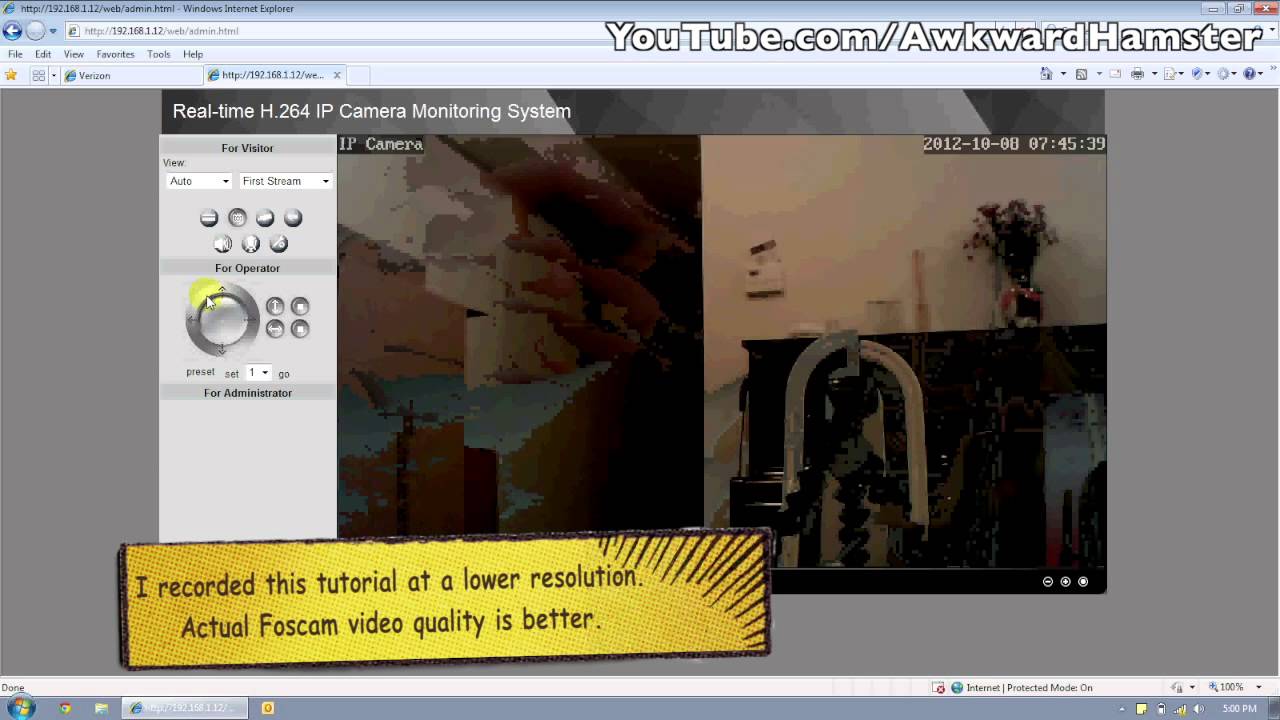Expand the Home button dropdown arrow
1280x720 pixels.
pyautogui.click(x=1063, y=73)
